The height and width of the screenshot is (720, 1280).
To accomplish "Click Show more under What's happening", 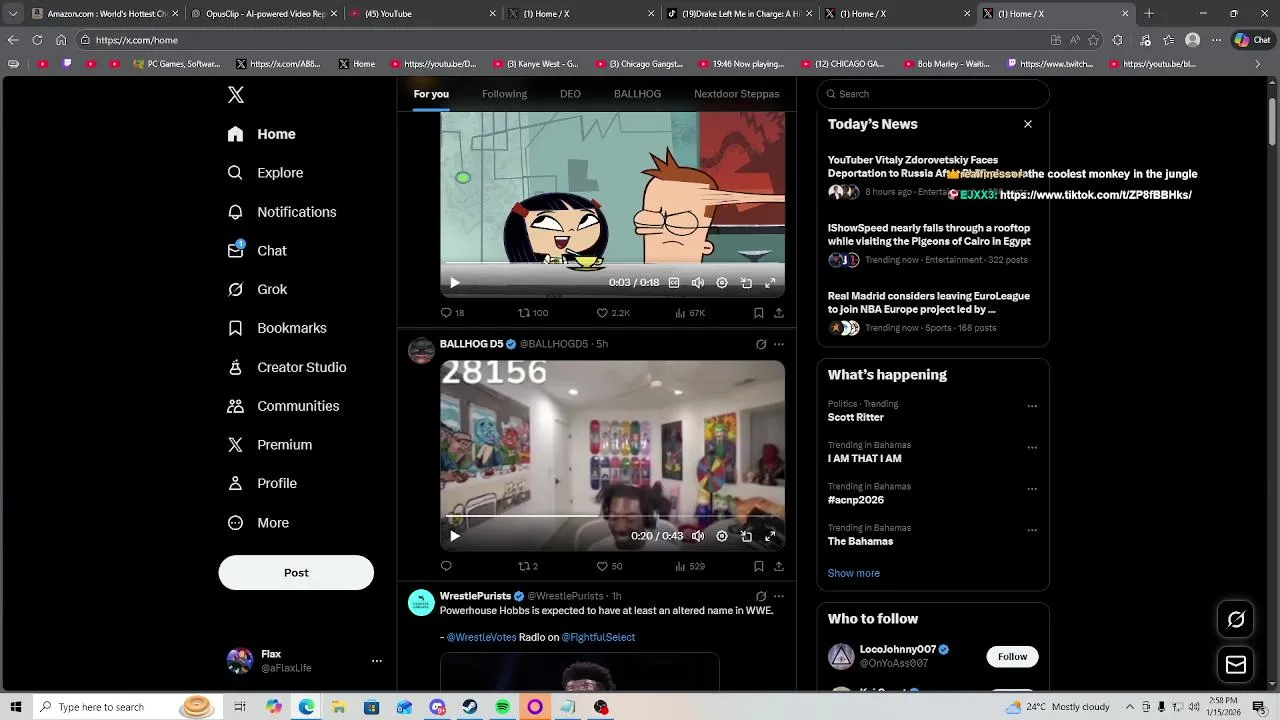I will (853, 574).
